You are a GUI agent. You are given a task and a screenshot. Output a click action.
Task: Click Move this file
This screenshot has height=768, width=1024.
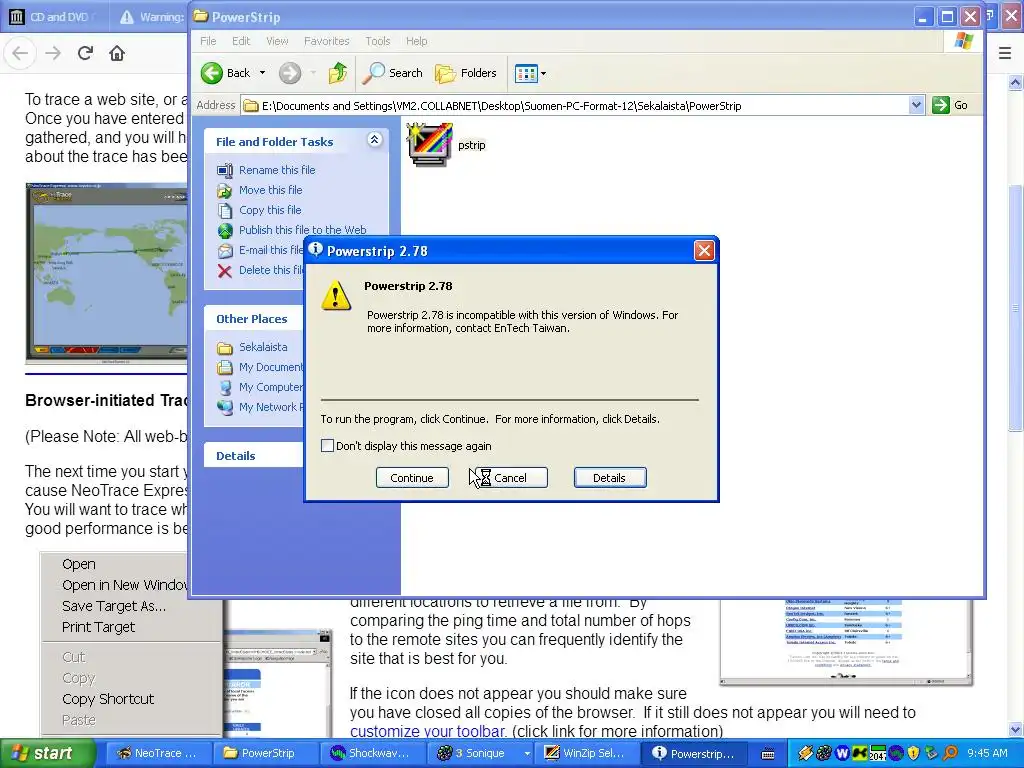point(270,190)
